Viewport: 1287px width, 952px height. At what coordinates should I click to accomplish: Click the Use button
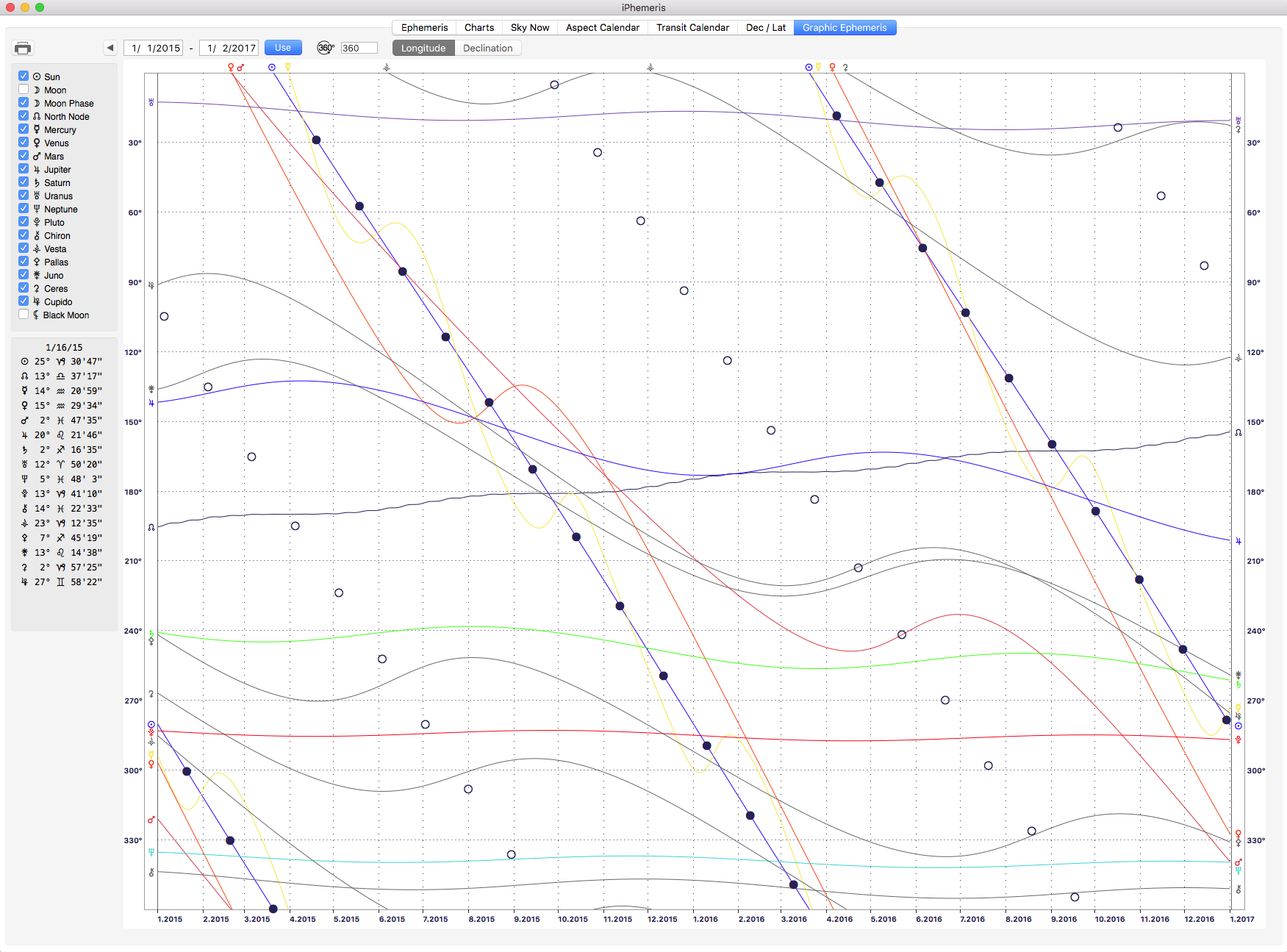[283, 48]
